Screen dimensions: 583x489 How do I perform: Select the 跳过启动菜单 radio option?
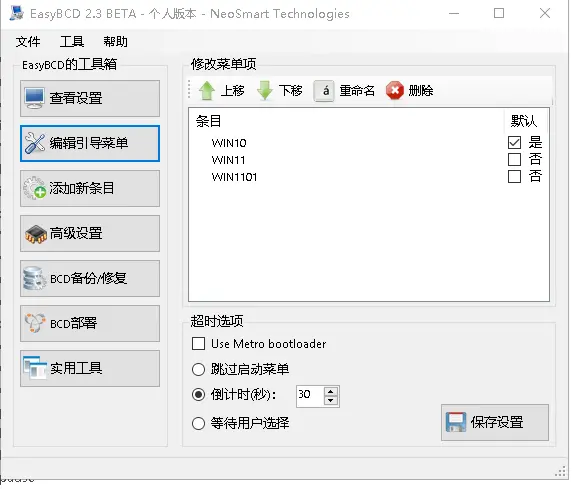(199, 369)
